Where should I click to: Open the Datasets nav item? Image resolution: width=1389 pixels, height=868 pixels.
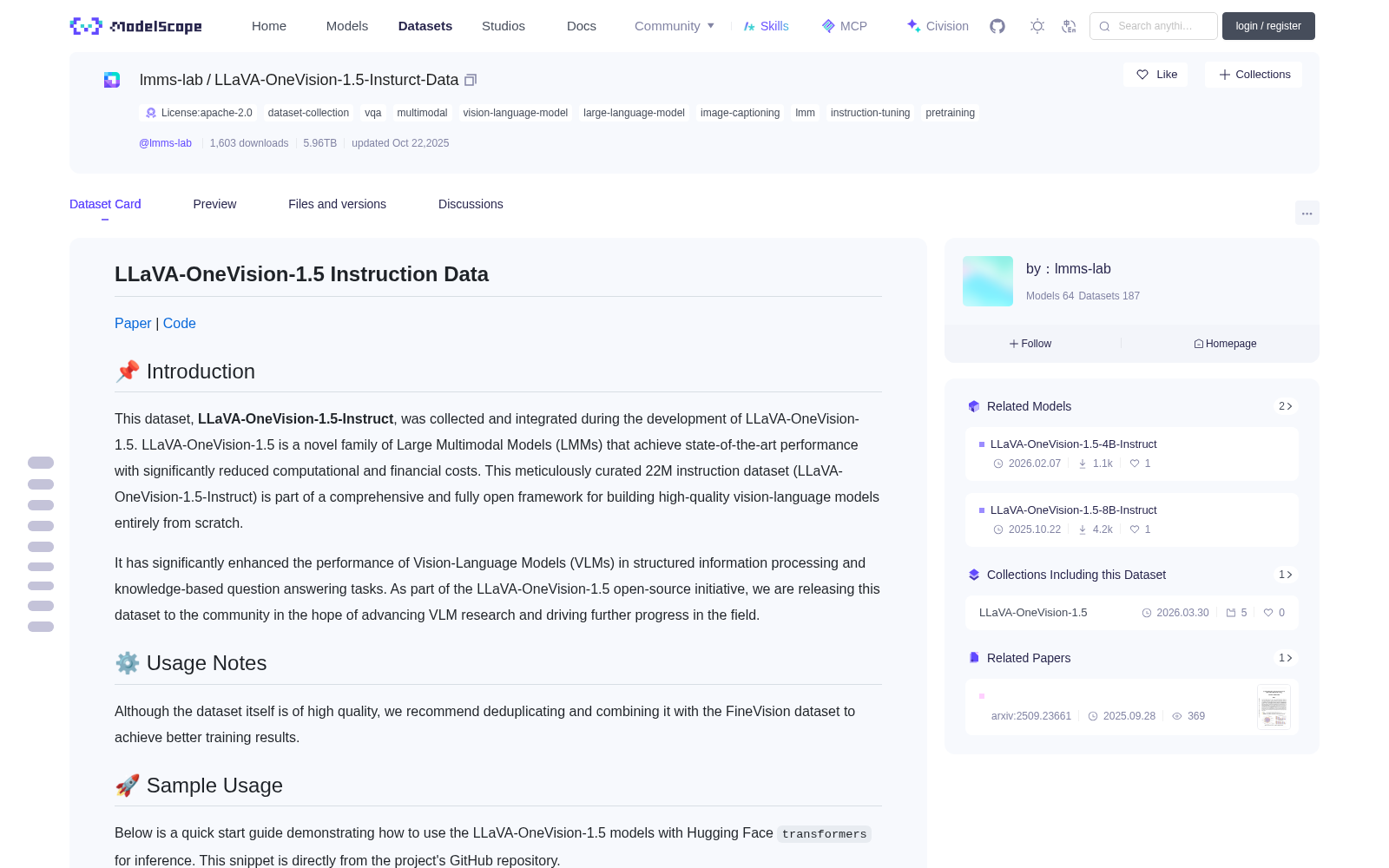tap(425, 26)
